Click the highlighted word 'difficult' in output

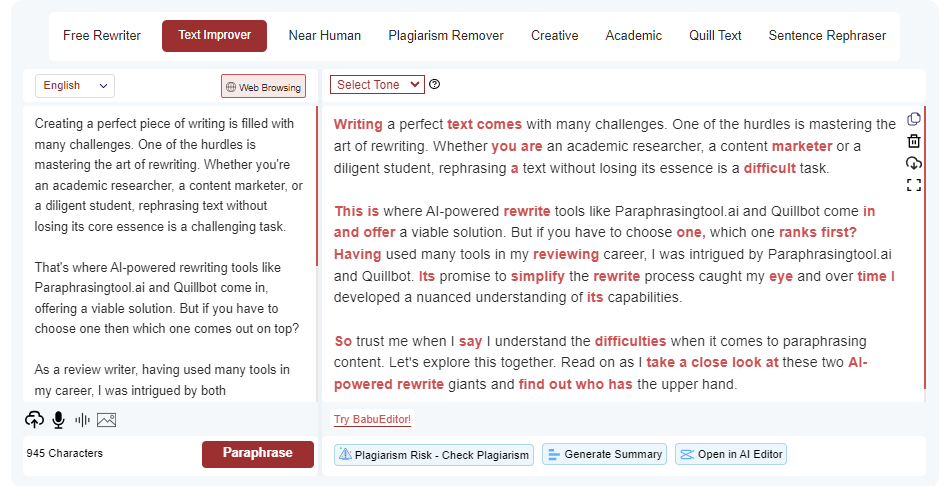[769, 168]
